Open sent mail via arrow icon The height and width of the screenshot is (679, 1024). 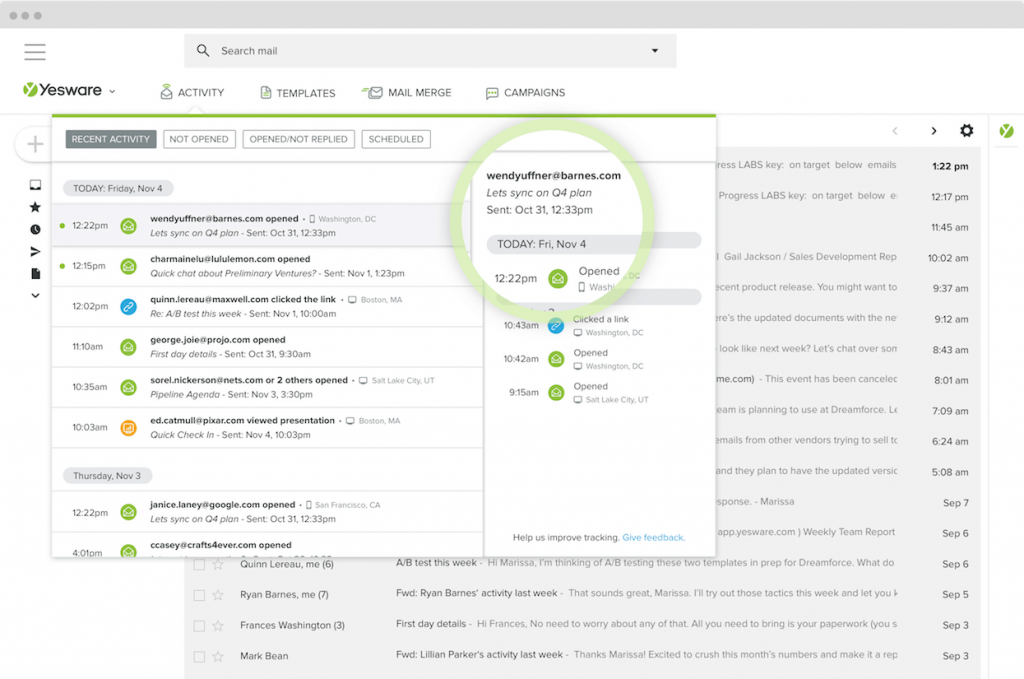pyautogui.click(x=35, y=251)
